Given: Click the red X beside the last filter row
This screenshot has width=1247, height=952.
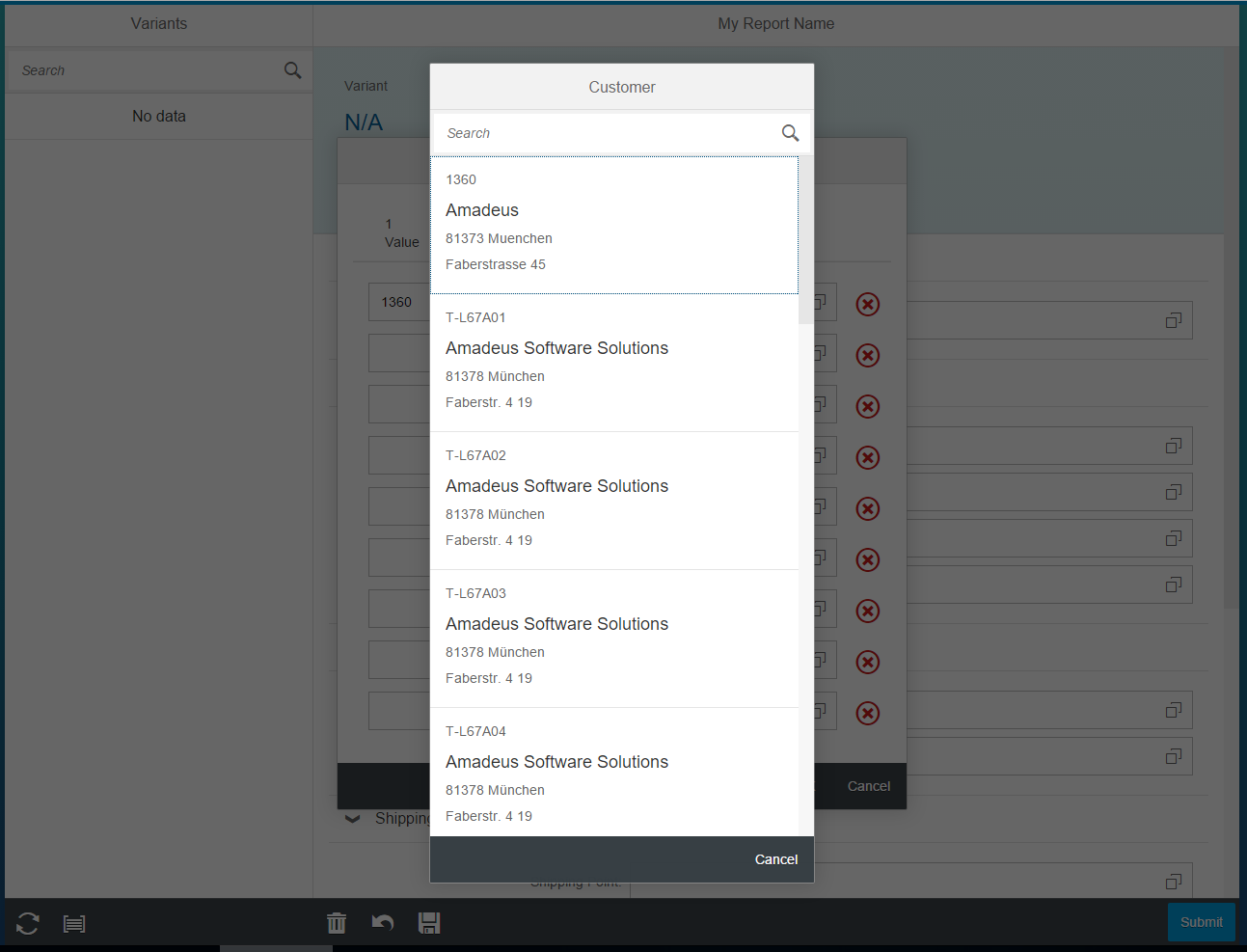Looking at the screenshot, I should pos(867,713).
